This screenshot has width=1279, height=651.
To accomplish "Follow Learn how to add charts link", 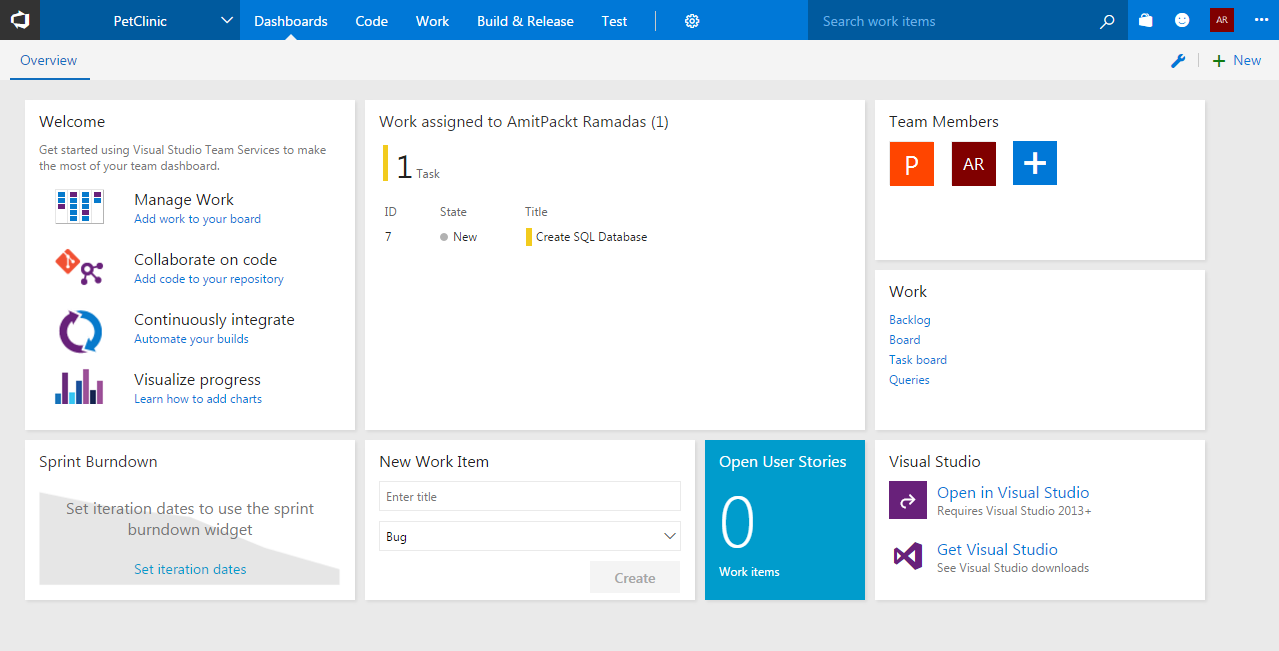I will tap(198, 399).
